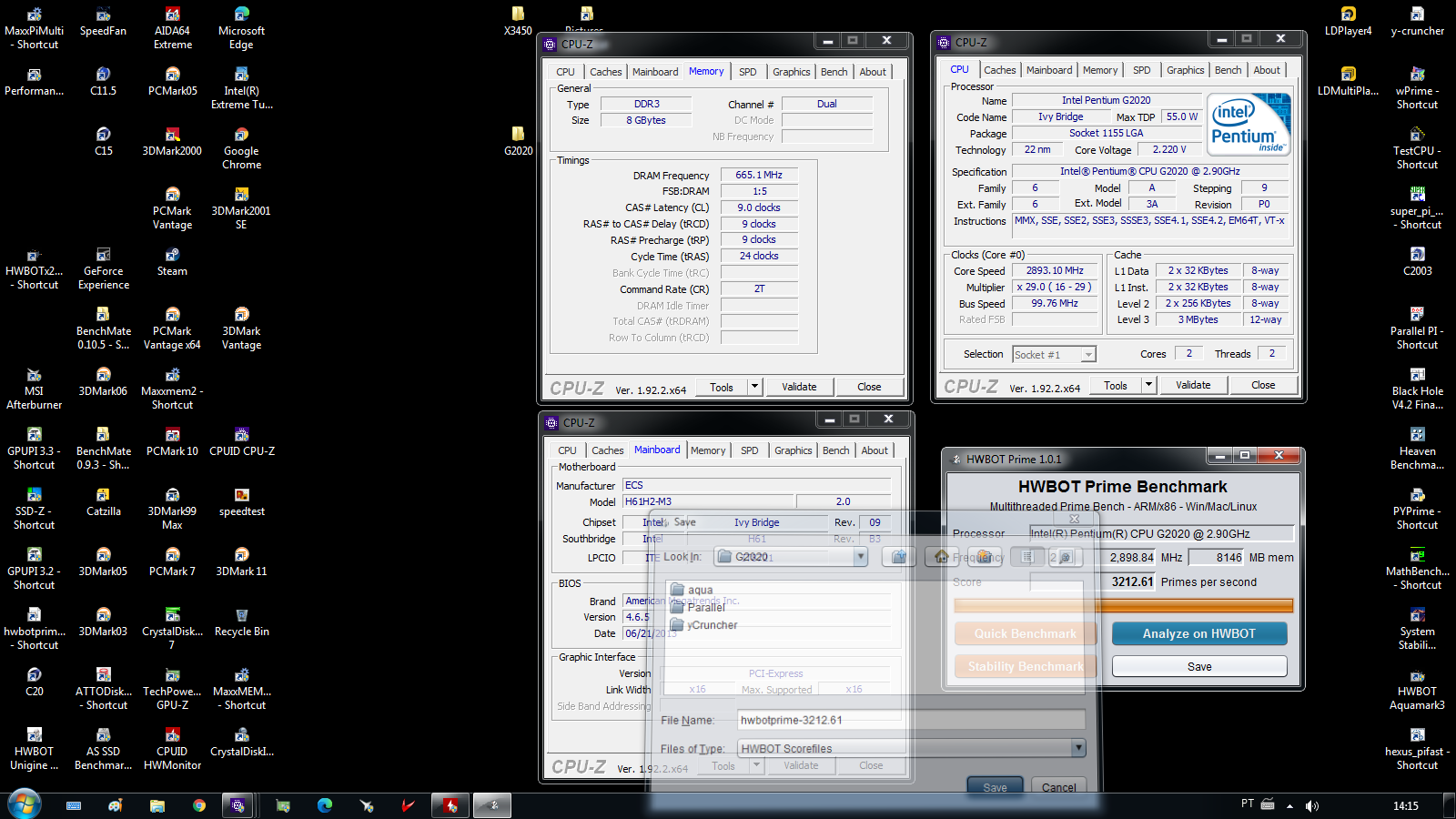Select the X3450 folder on desktop

coord(518,22)
